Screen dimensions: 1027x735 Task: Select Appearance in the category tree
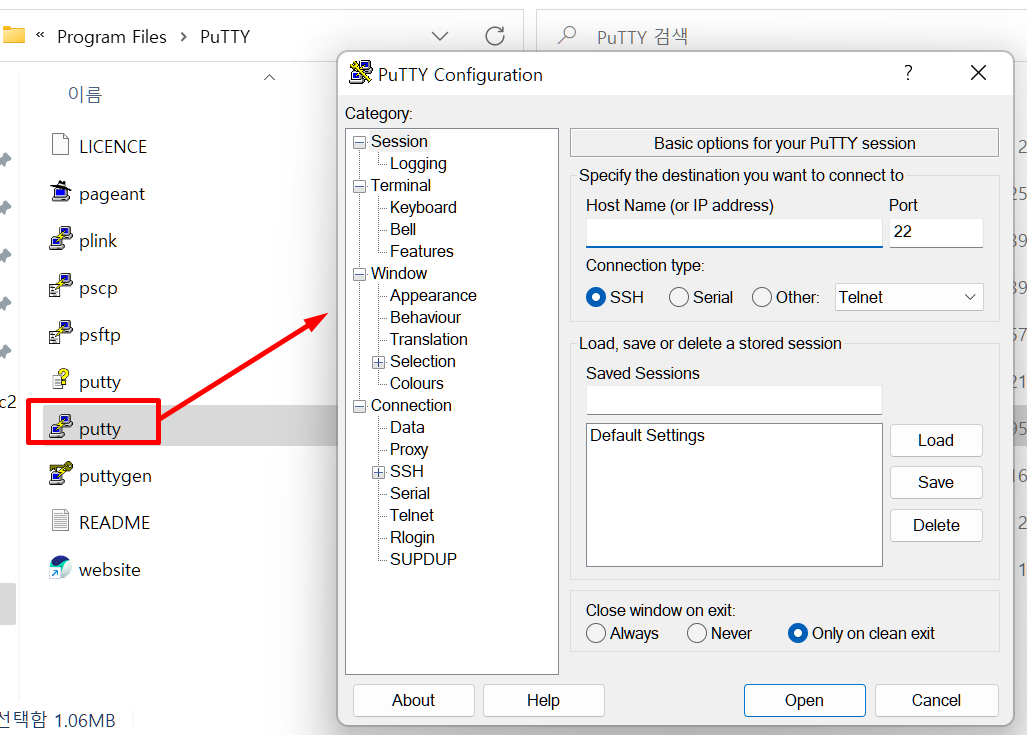point(433,295)
